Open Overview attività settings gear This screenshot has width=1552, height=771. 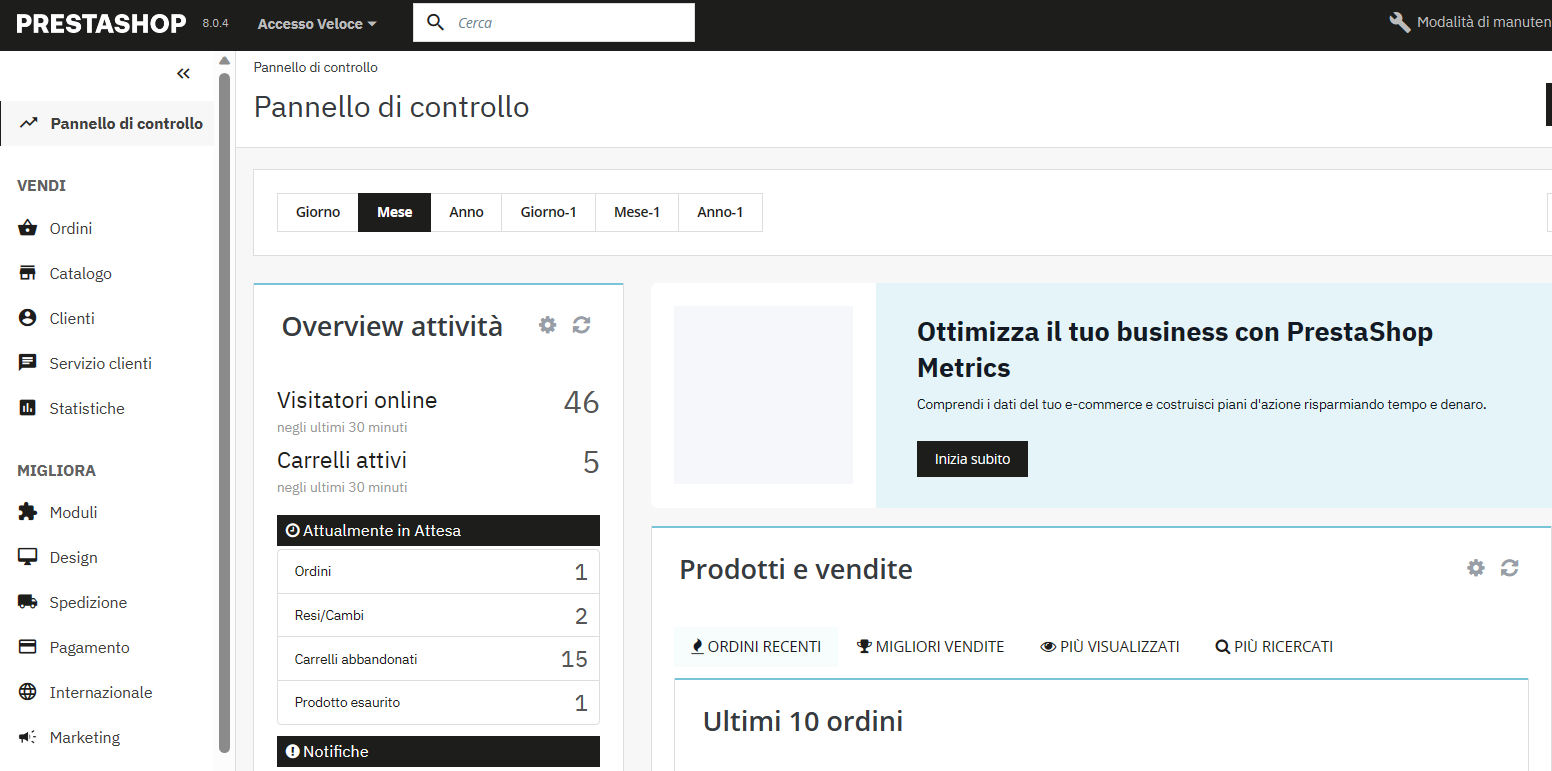[x=547, y=325]
